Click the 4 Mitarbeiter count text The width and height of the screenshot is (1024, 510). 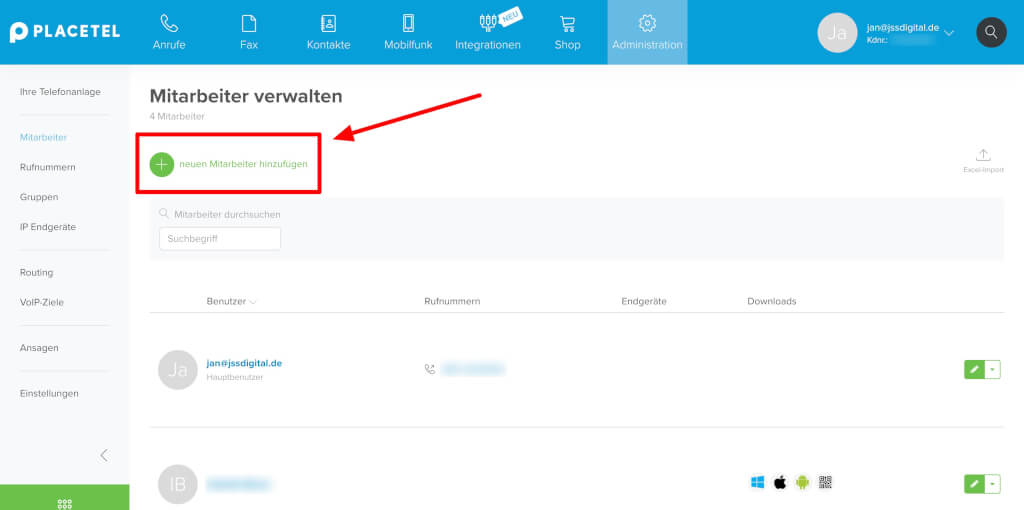pyautogui.click(x=177, y=117)
